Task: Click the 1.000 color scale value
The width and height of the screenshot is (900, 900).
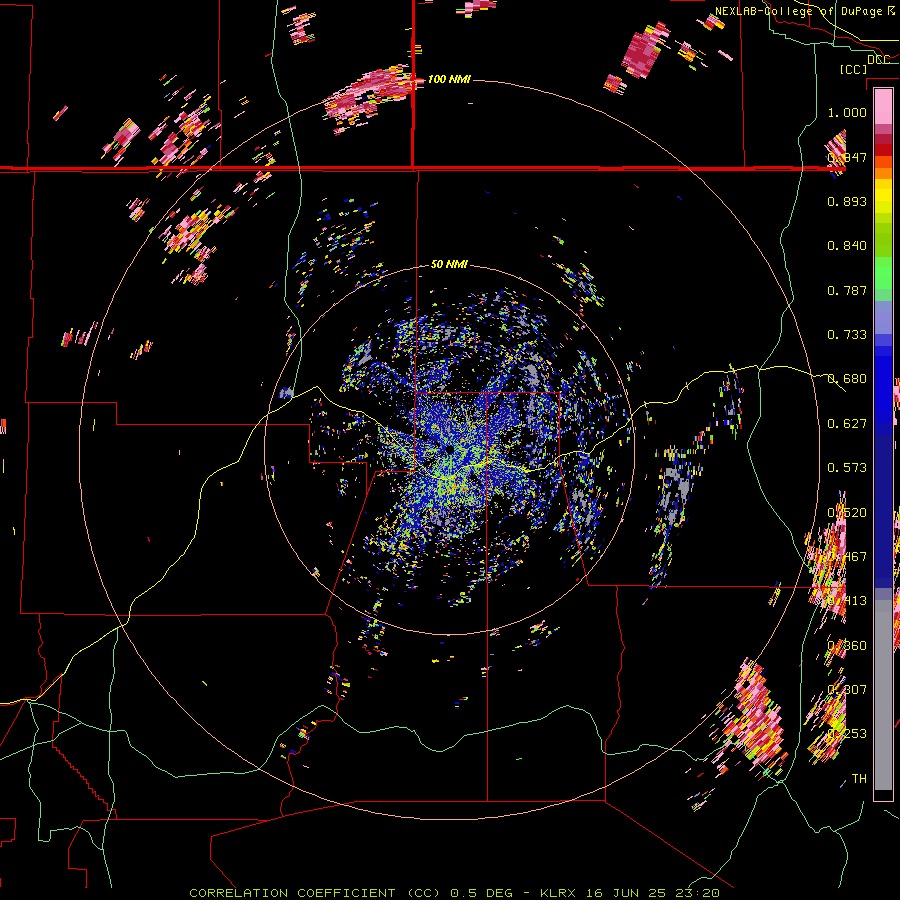Action: point(847,112)
